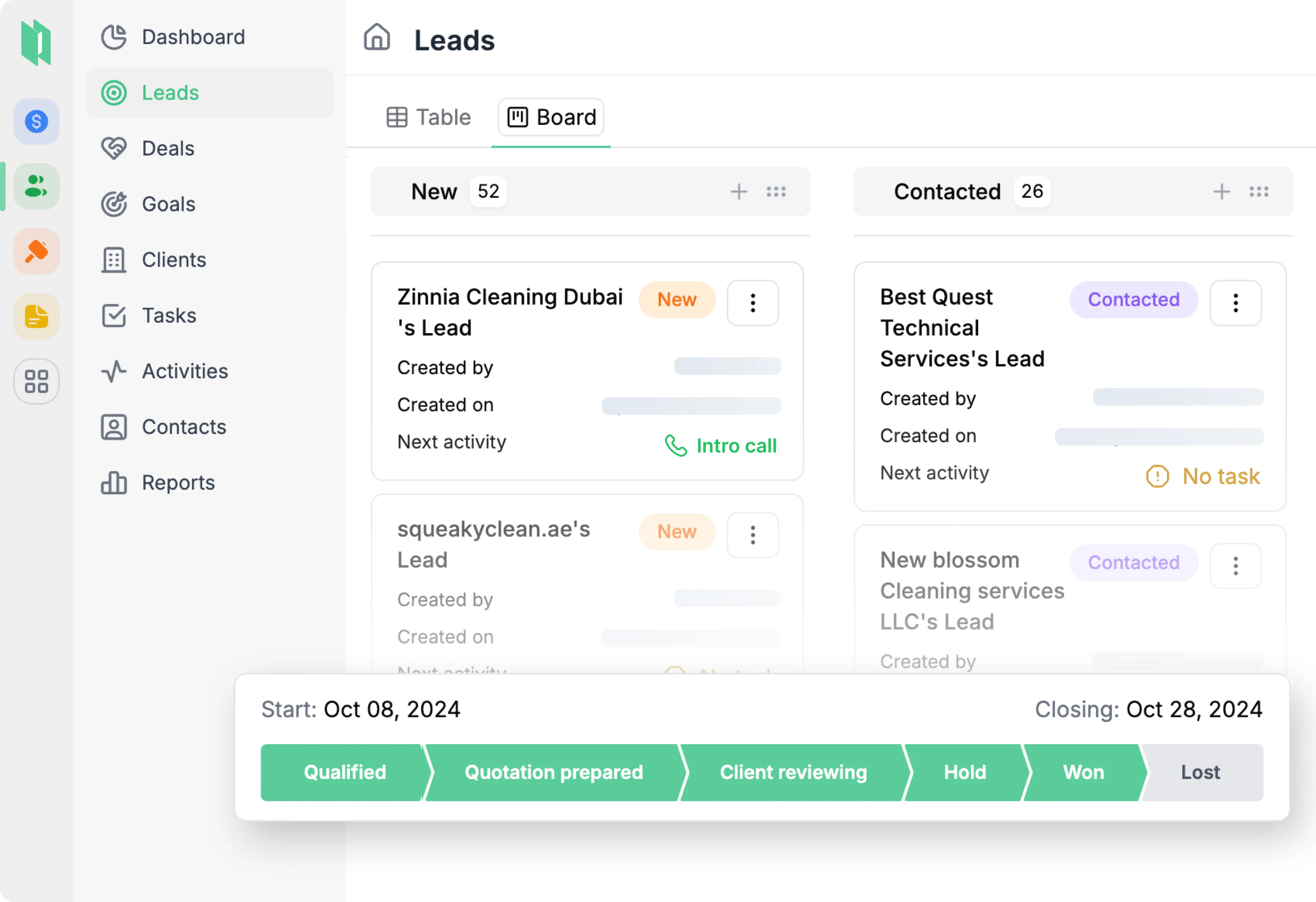1316x902 pixels.
Task: Click the Goals target icon
Action: (114, 204)
